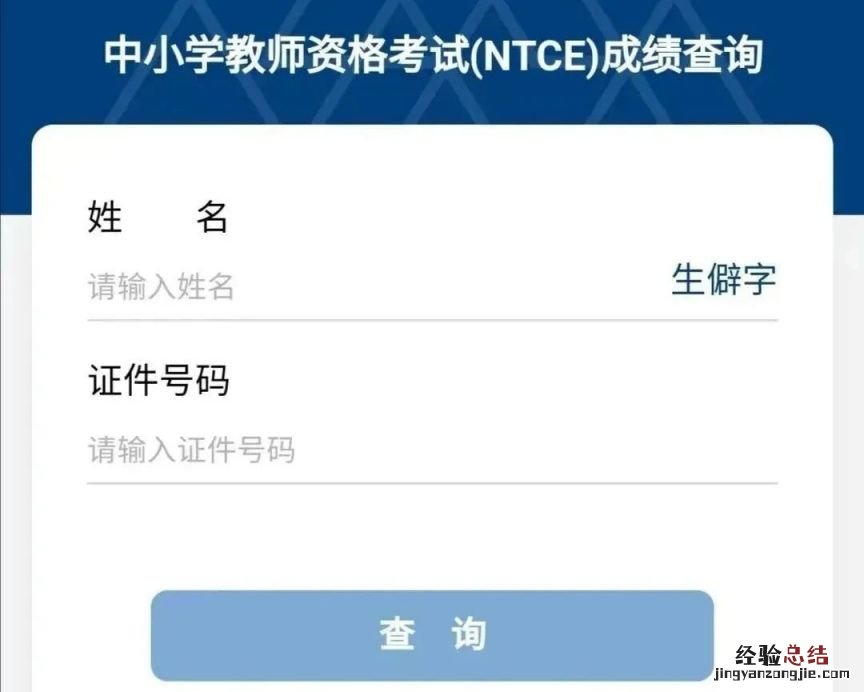Click the 询 character on the query button

(468, 634)
